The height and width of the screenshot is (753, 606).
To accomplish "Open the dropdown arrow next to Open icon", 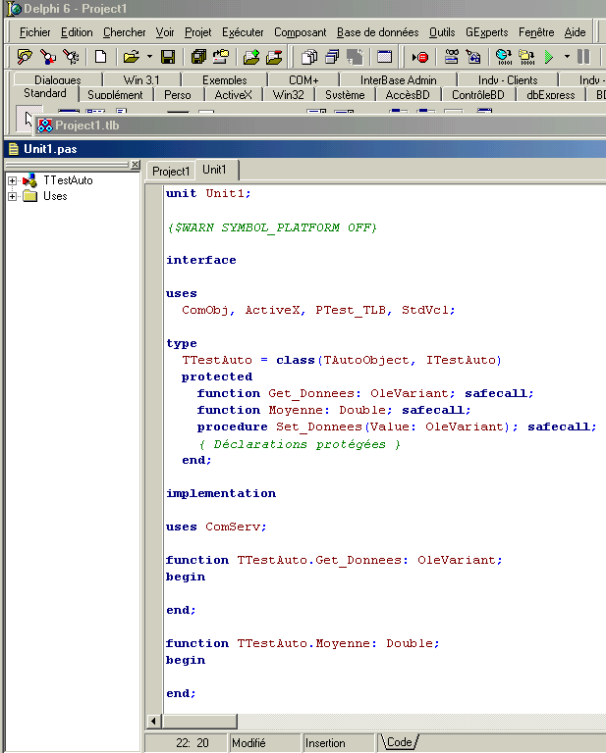I will click(149, 57).
